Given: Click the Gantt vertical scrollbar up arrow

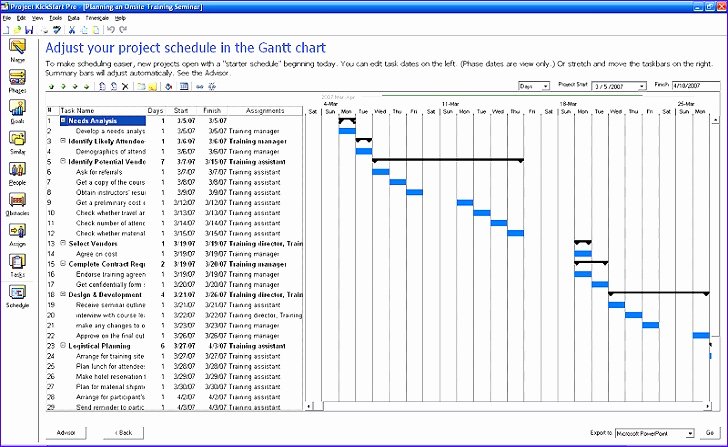Looking at the screenshot, I should [x=715, y=120].
